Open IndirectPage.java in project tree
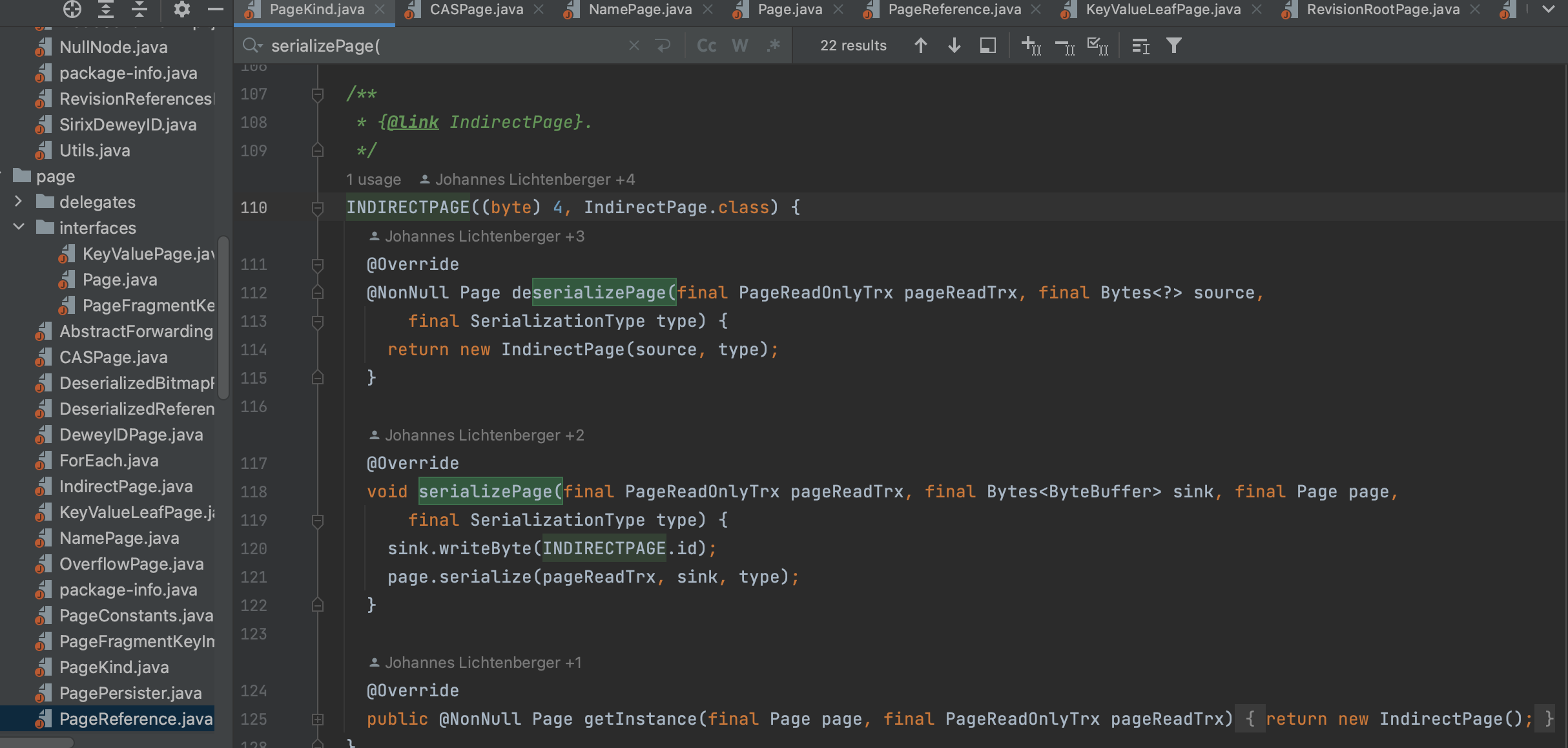Screen dimensions: 1568x748 pos(126,486)
